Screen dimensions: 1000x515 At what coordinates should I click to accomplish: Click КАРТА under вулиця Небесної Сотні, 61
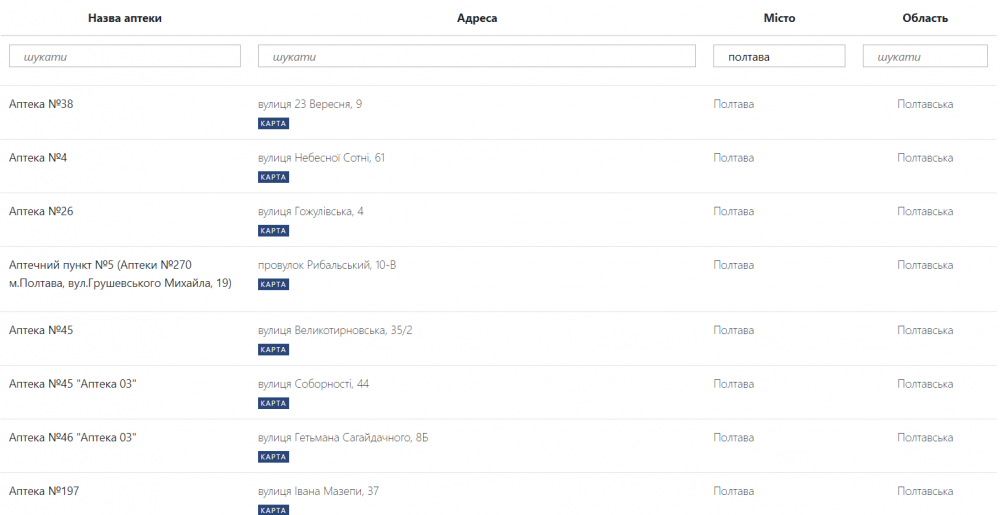coord(273,177)
